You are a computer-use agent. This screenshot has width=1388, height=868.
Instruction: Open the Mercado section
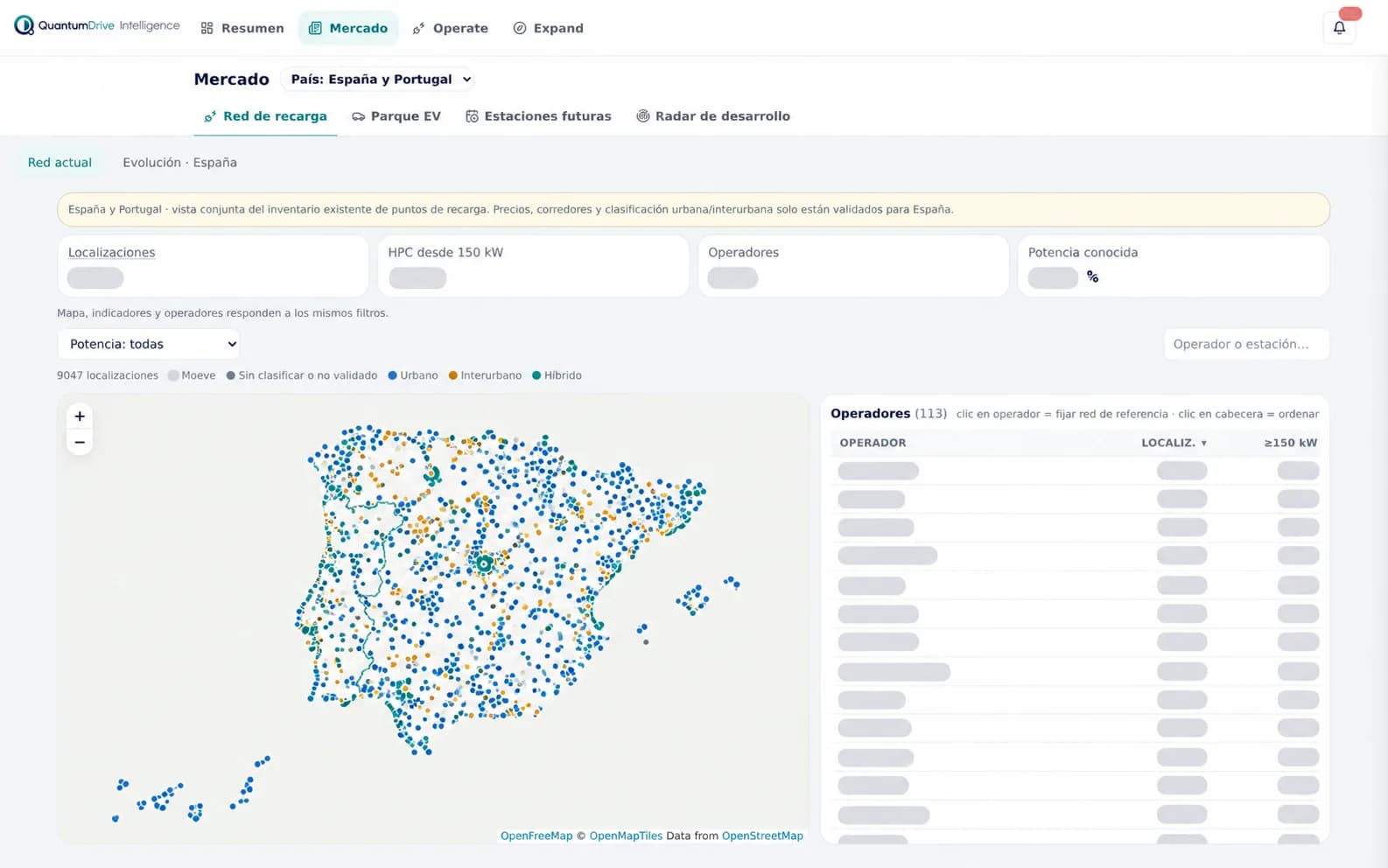tap(348, 28)
